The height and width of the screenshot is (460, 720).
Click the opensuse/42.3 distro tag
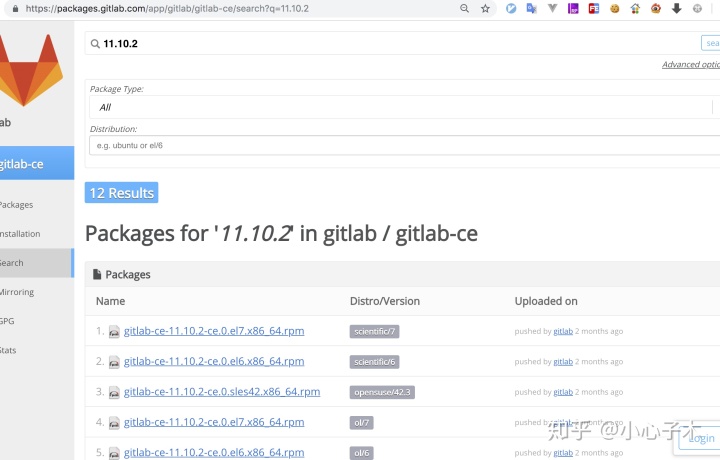coord(382,392)
